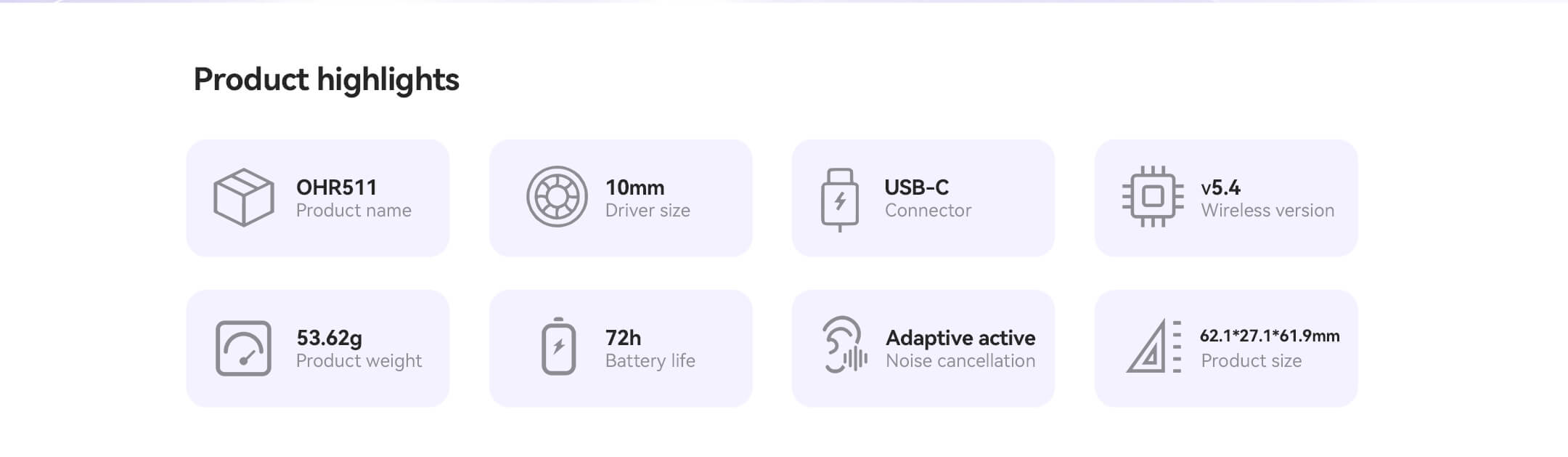Click the USB-C charging connector icon

click(840, 199)
